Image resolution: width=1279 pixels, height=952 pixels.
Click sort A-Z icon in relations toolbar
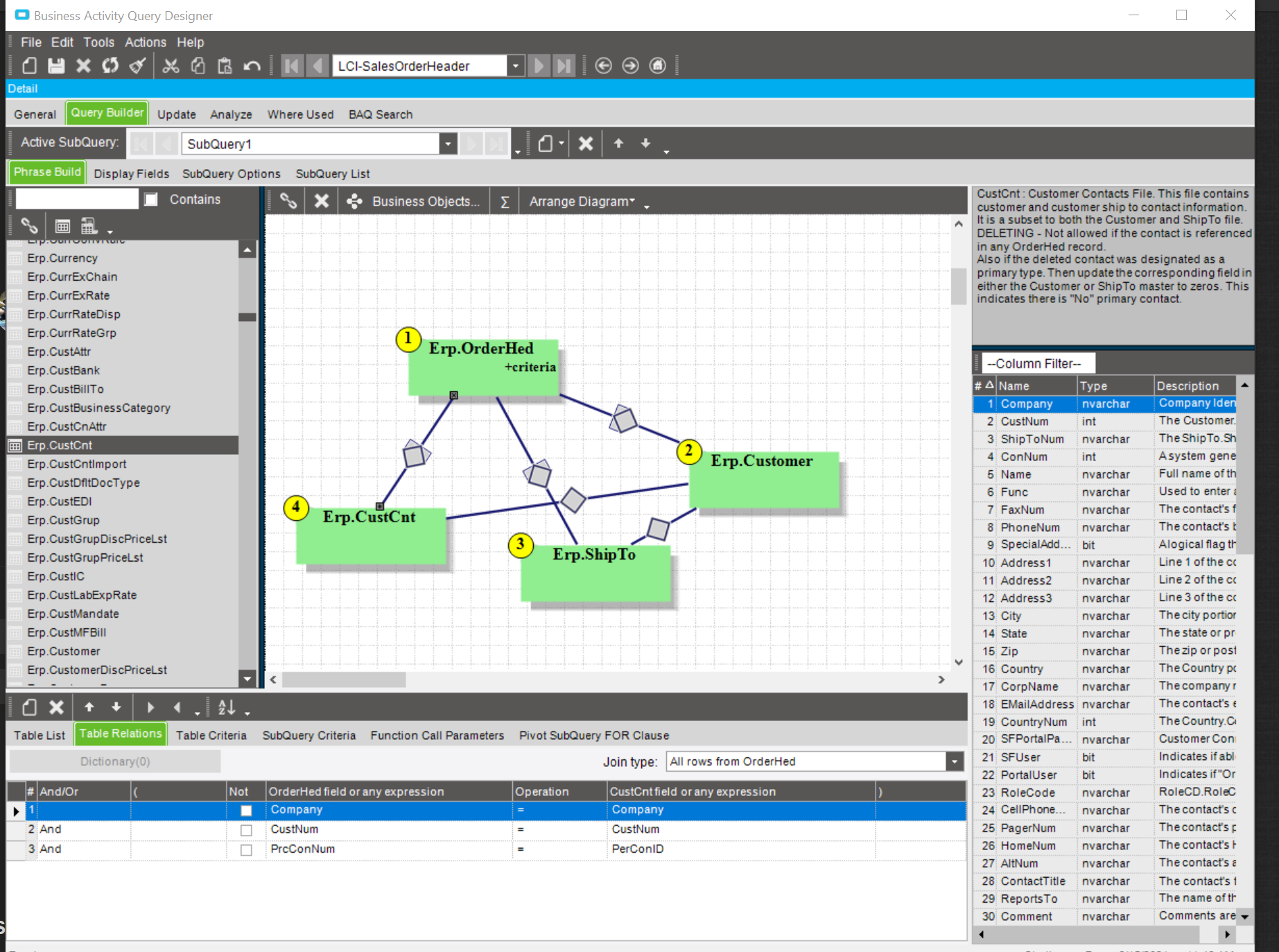[x=227, y=707]
